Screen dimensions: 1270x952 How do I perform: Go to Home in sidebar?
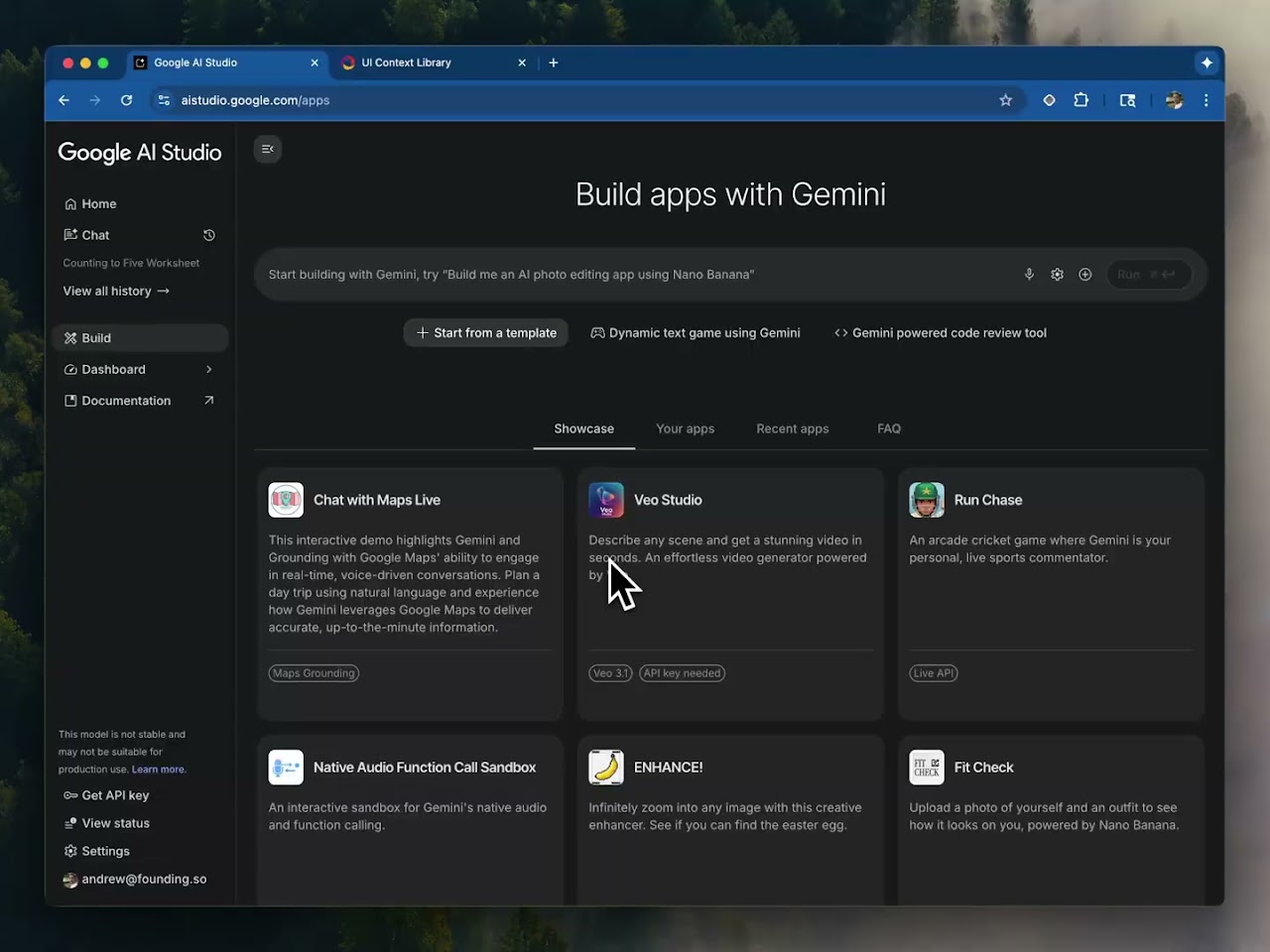pos(140,204)
